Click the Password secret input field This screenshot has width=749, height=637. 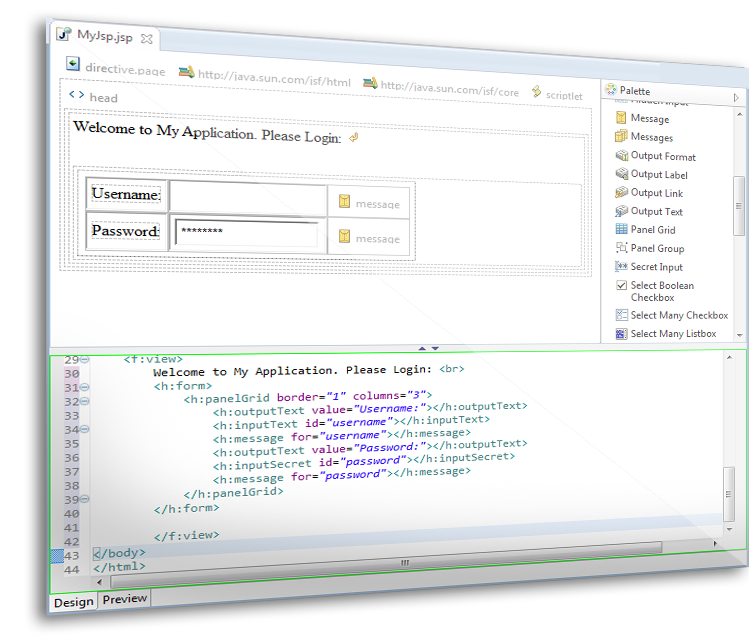pyautogui.click(x=247, y=234)
